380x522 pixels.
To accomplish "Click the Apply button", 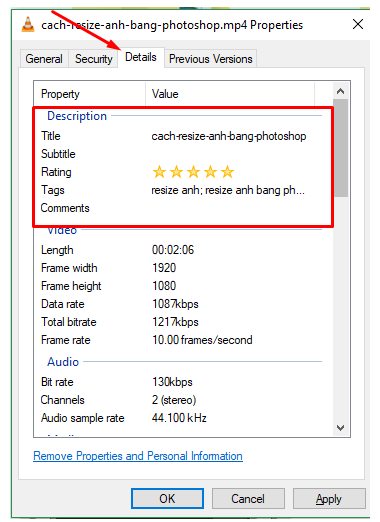I will [329, 499].
